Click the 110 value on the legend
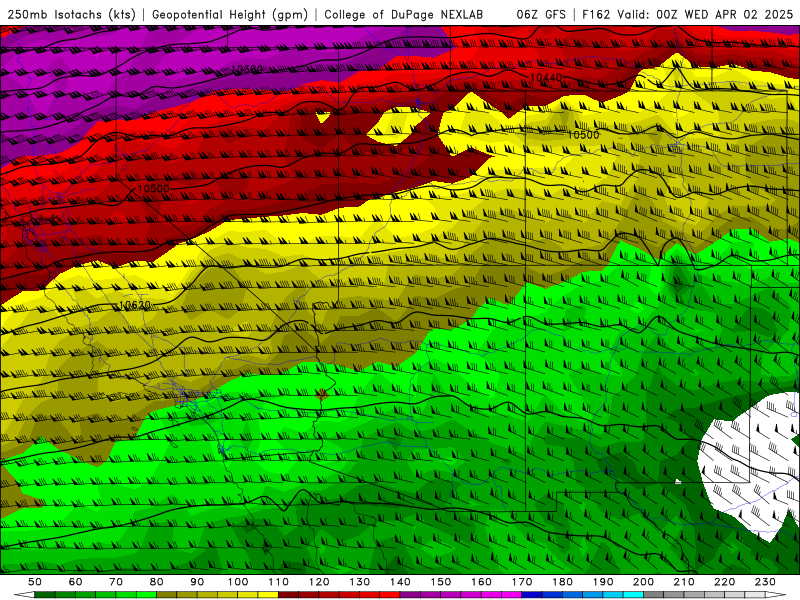 (279, 582)
